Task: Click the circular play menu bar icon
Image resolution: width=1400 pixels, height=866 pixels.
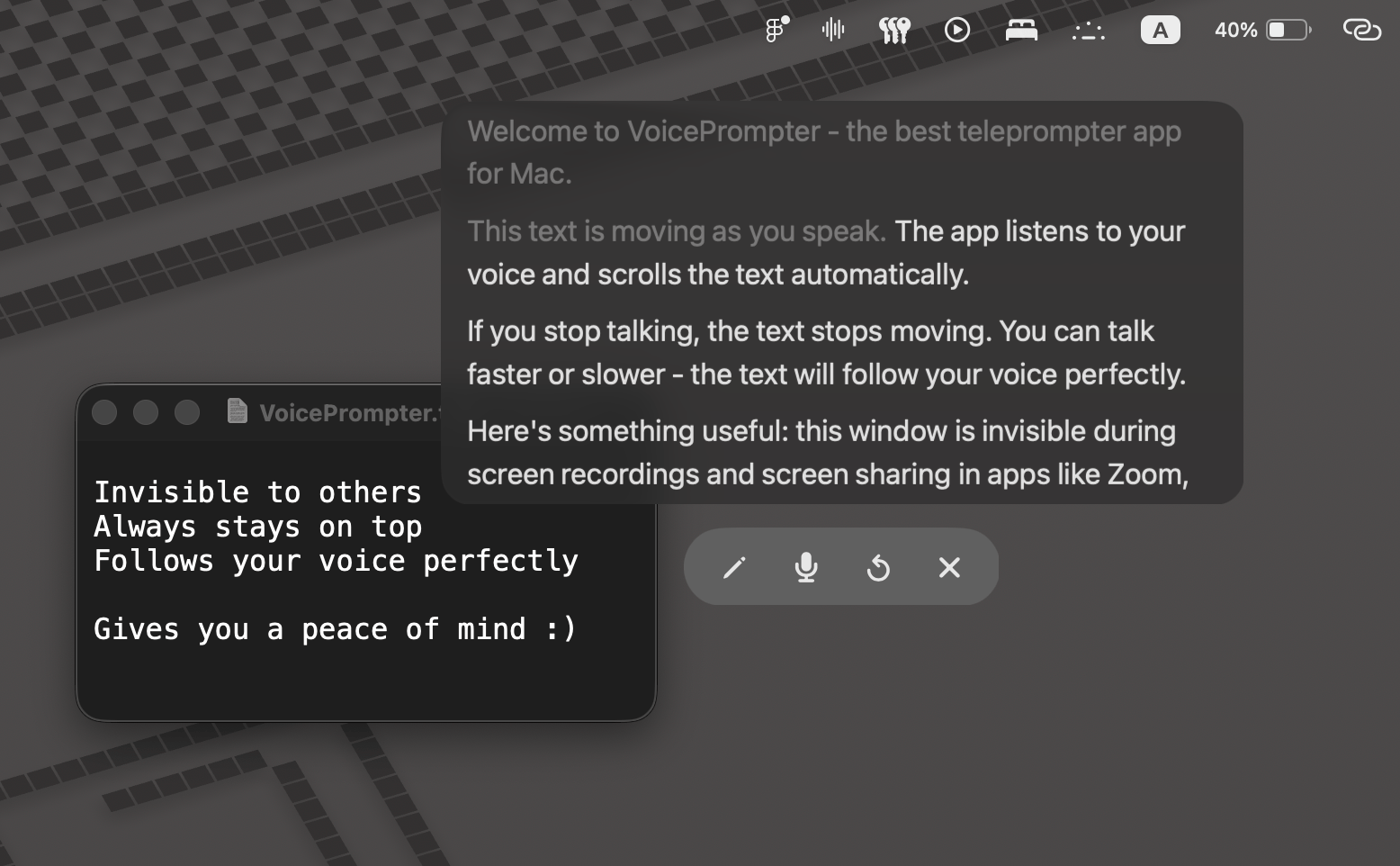Action: click(957, 30)
